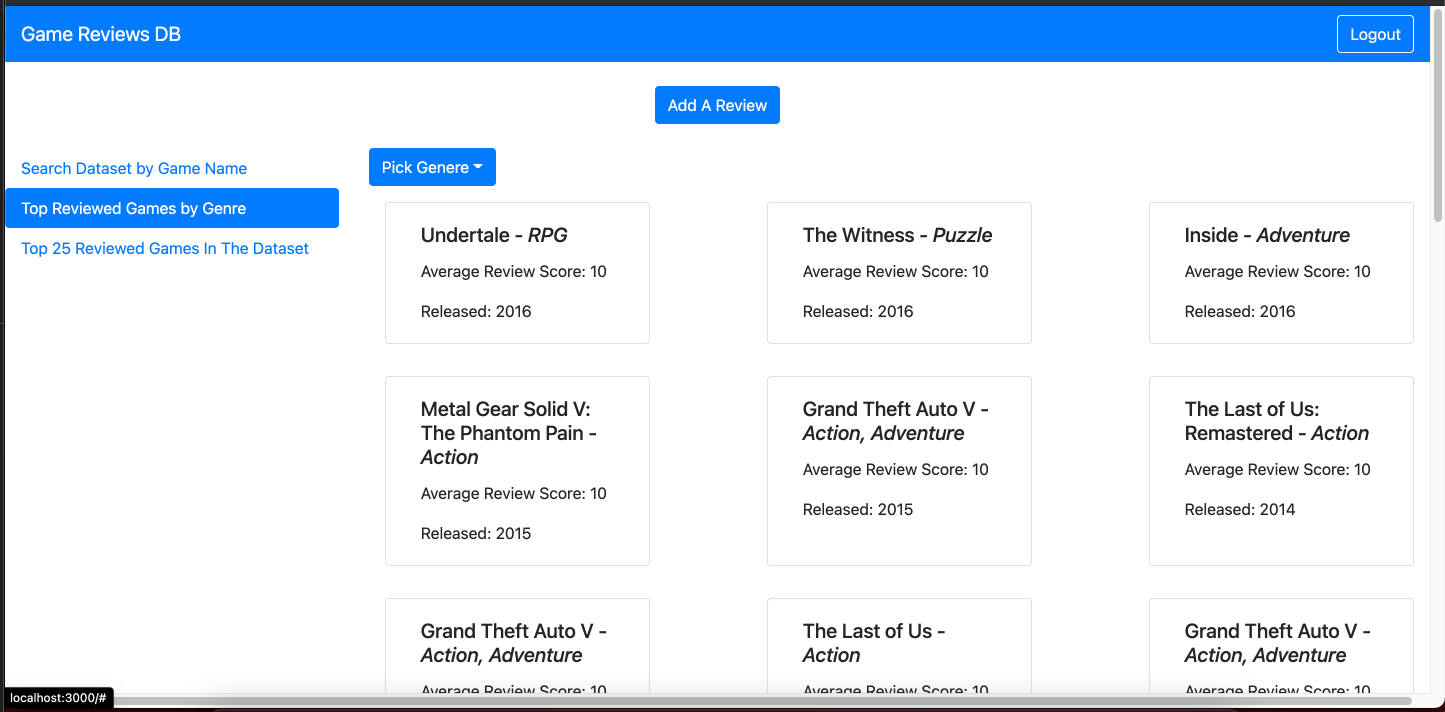Click the Undertale - RPG card title
This screenshot has height=712, width=1445.
click(494, 235)
